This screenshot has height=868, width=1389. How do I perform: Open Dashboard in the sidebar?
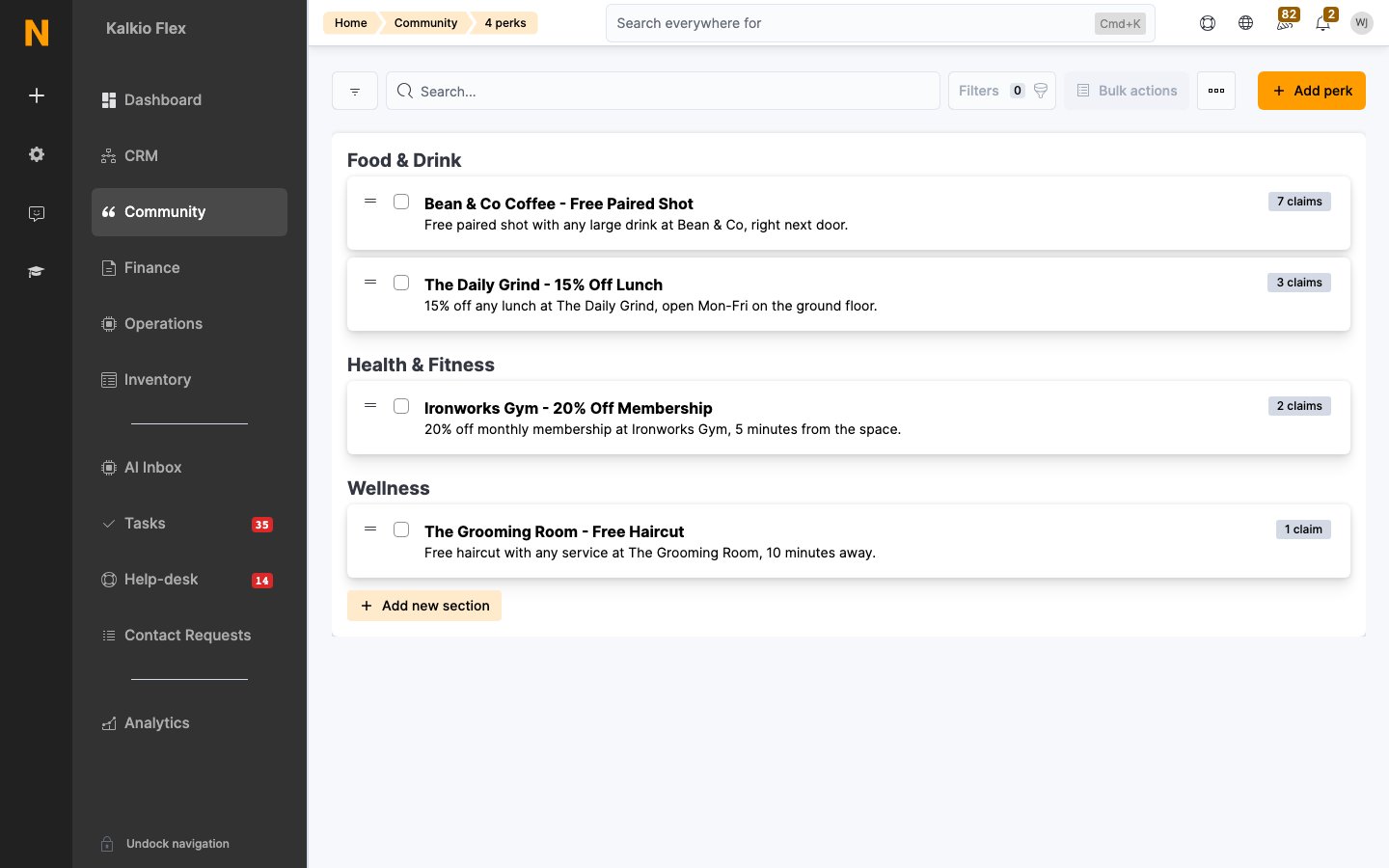tap(189, 100)
